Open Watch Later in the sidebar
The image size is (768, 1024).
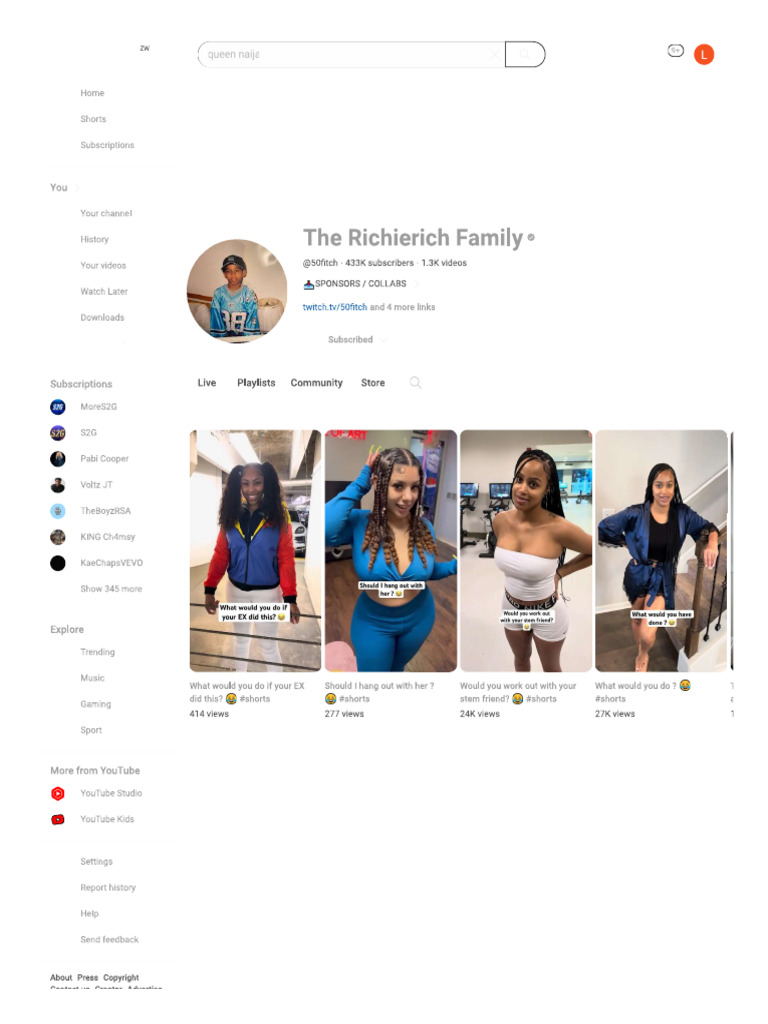104,292
